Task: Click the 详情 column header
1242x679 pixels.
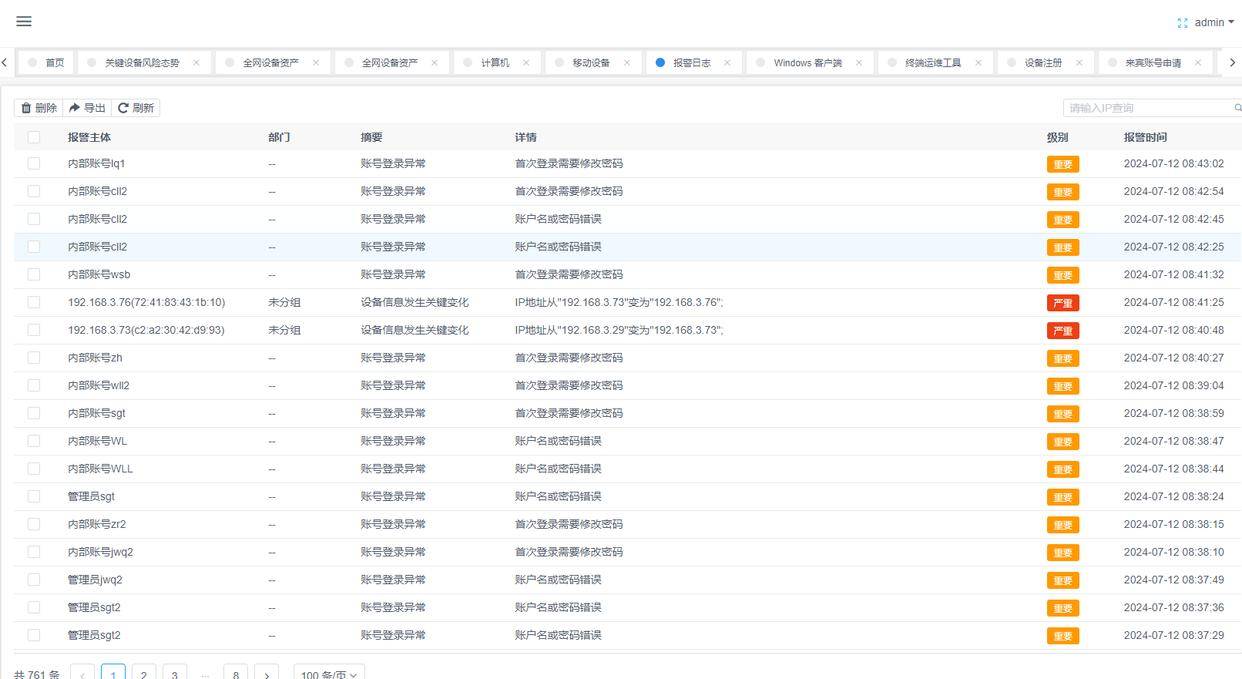Action: click(x=525, y=137)
